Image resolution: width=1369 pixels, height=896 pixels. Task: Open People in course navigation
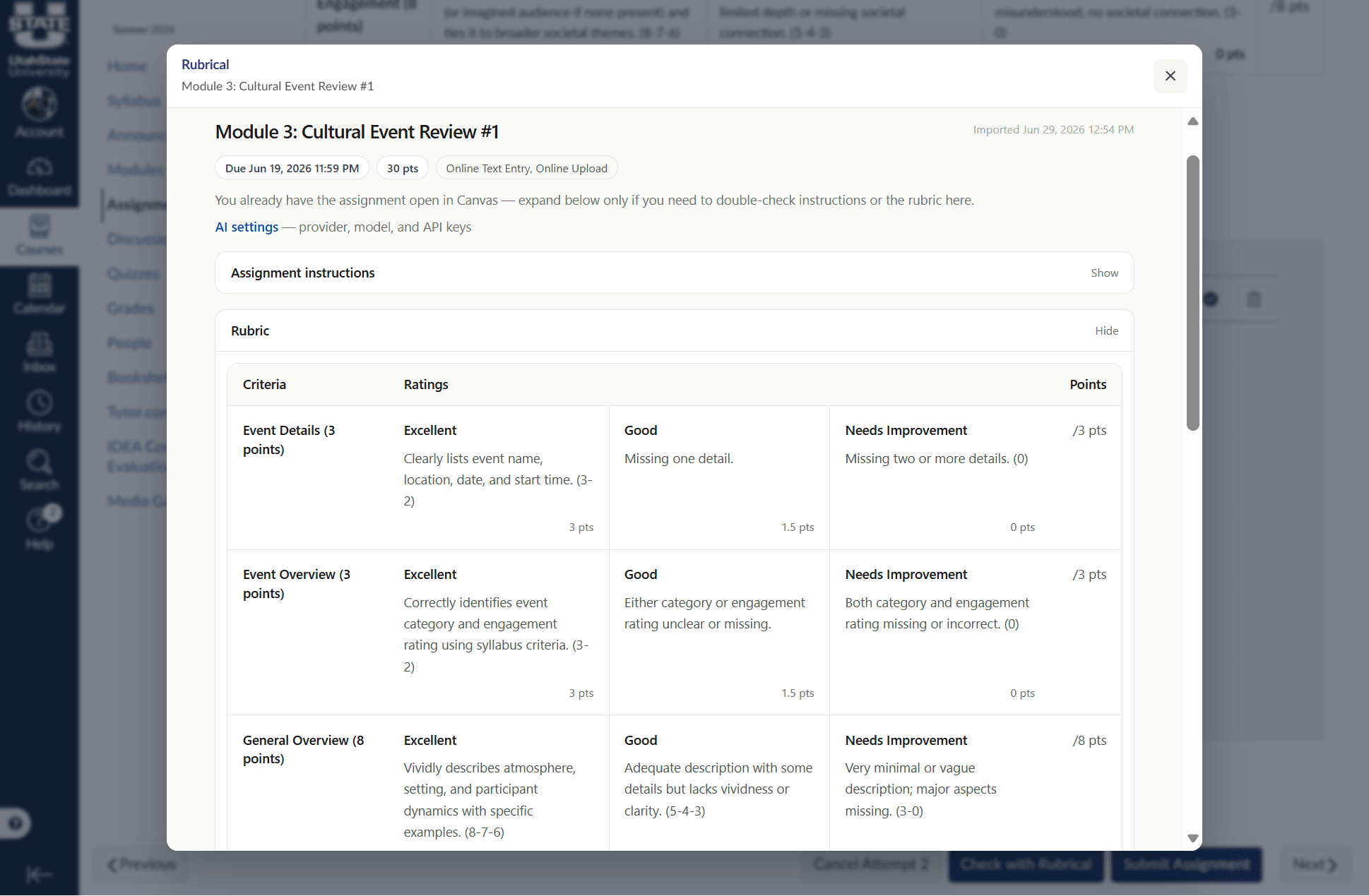coord(129,343)
